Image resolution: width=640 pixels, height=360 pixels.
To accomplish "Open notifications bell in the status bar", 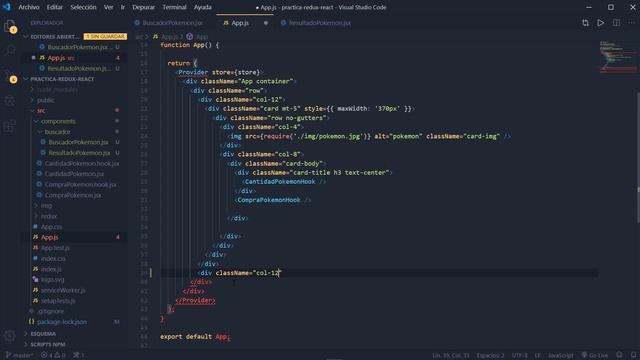I will tap(633, 355).
